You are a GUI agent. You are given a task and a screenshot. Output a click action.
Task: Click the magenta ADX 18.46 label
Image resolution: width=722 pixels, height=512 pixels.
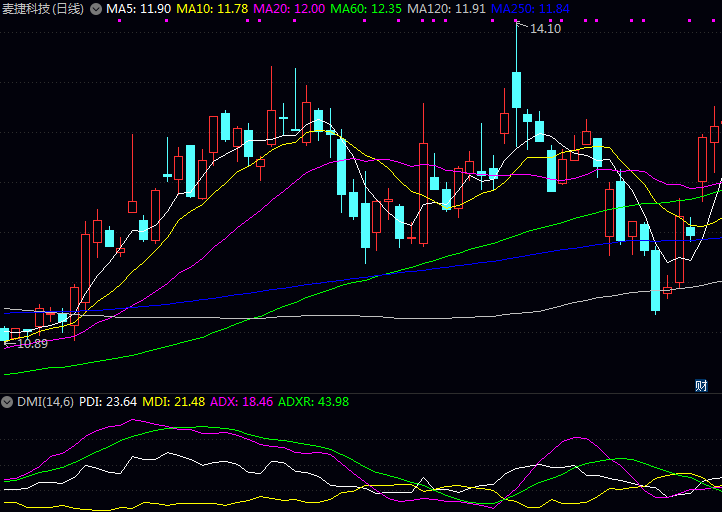[241, 401]
